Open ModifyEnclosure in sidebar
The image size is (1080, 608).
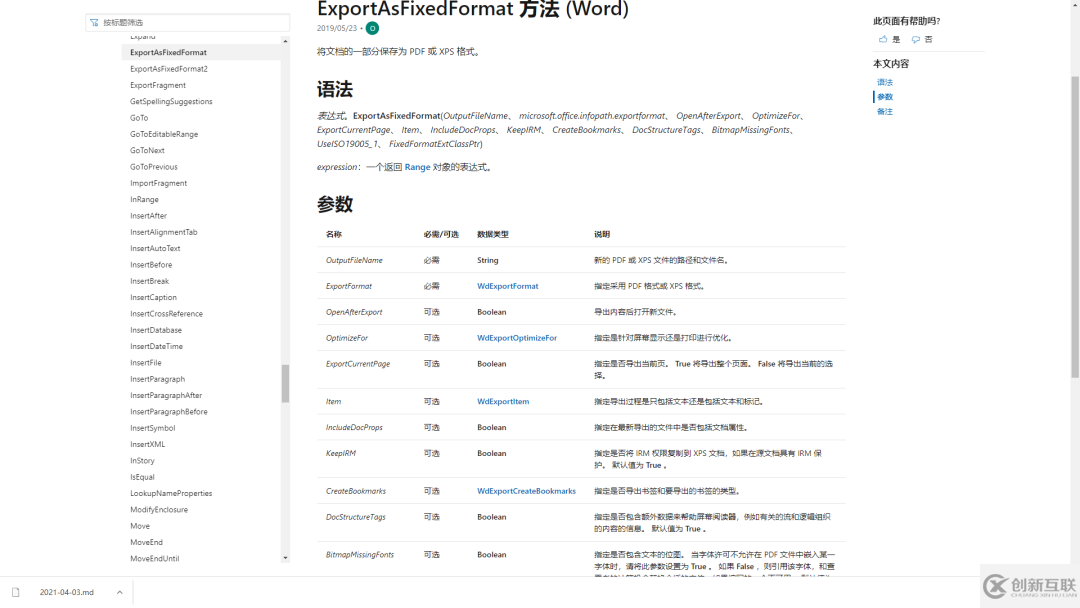tap(158, 510)
